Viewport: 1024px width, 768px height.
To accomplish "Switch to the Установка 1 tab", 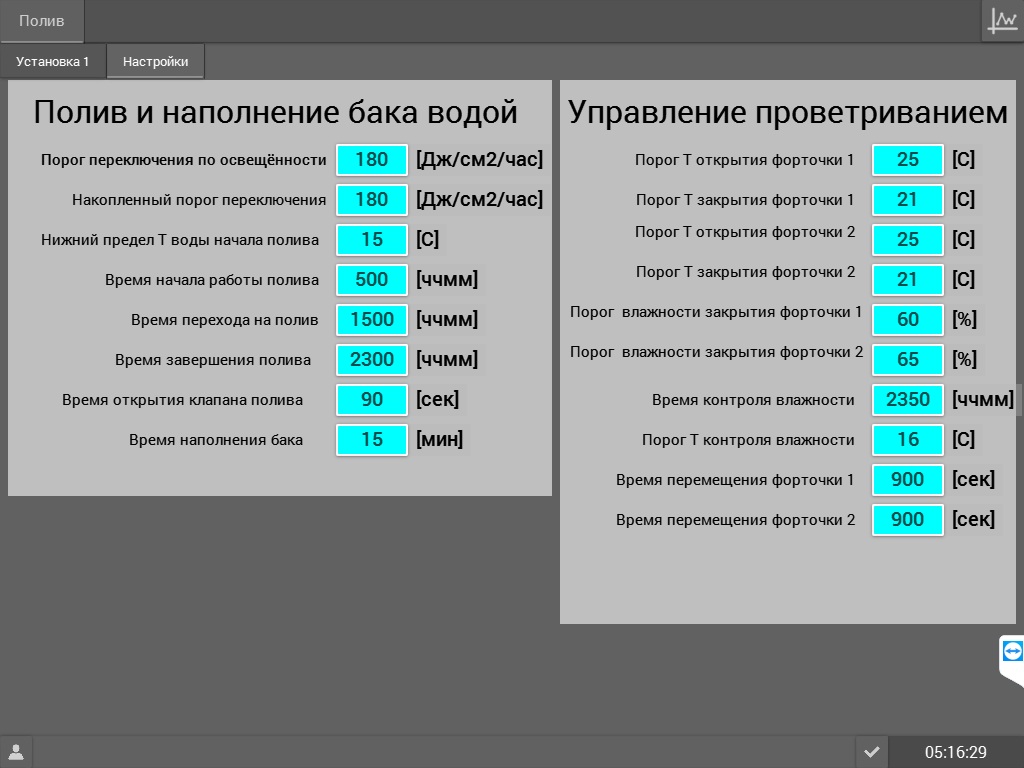I will click(x=52, y=61).
